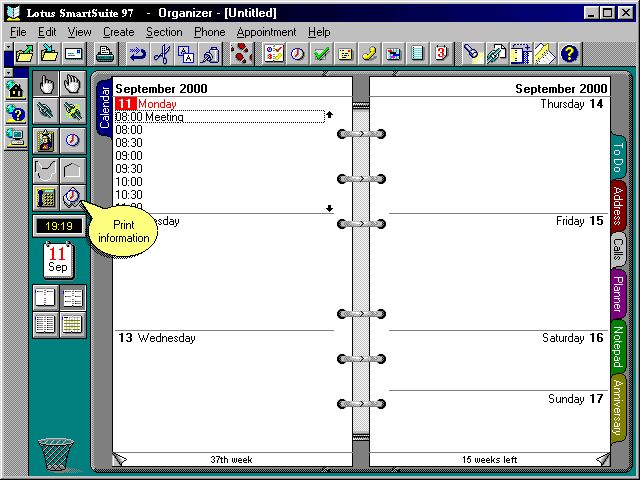The width and height of the screenshot is (640, 480).
Task: Click the scissors cut icon
Action: pos(162,54)
